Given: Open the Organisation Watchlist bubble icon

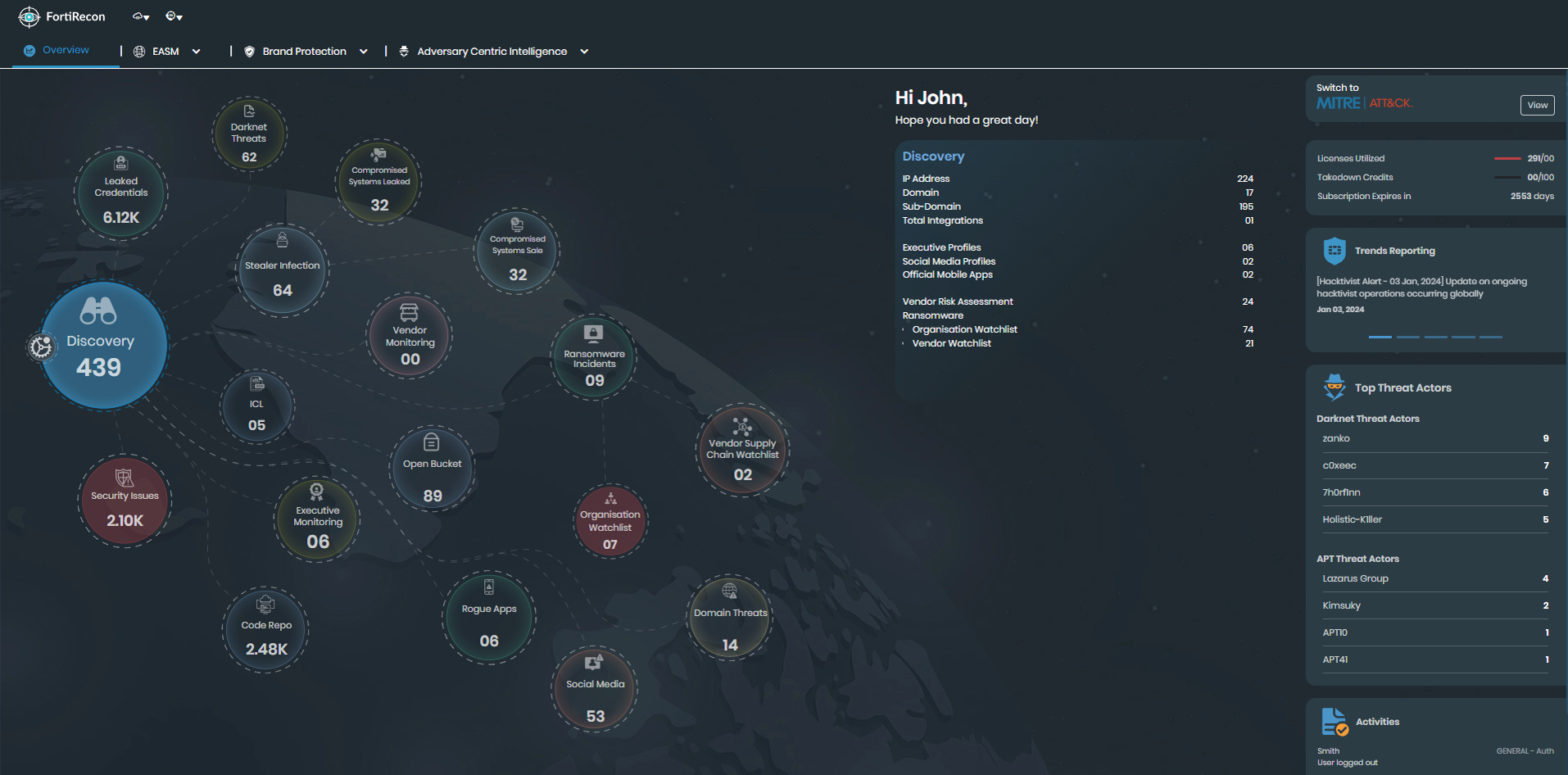Looking at the screenshot, I should [x=610, y=497].
